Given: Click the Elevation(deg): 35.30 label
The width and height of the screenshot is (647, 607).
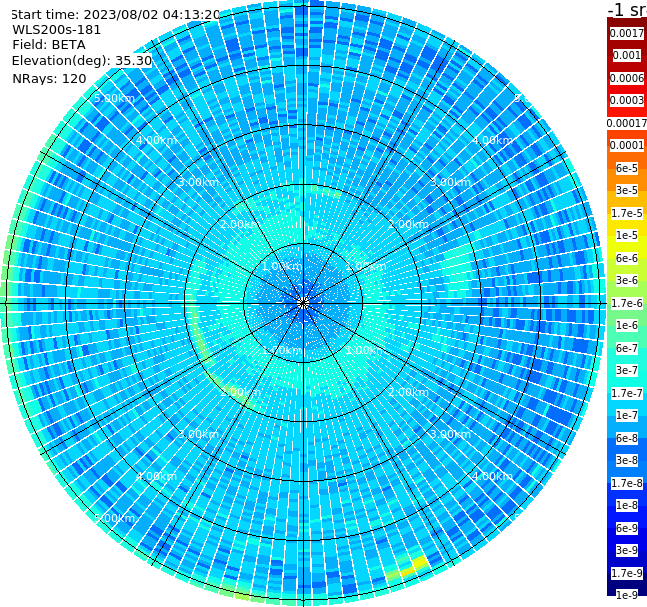Looking at the screenshot, I should pyautogui.click(x=82, y=61).
